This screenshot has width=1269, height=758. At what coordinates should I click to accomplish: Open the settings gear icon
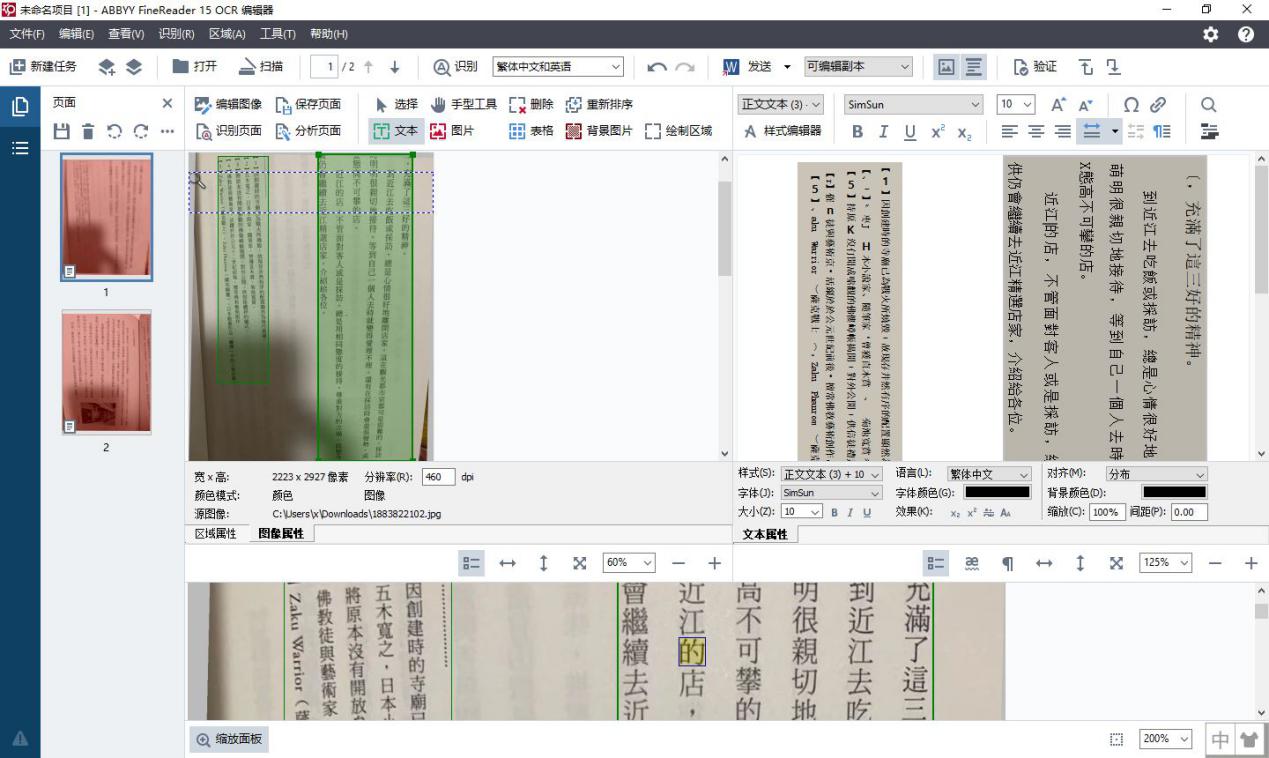[x=1211, y=34]
